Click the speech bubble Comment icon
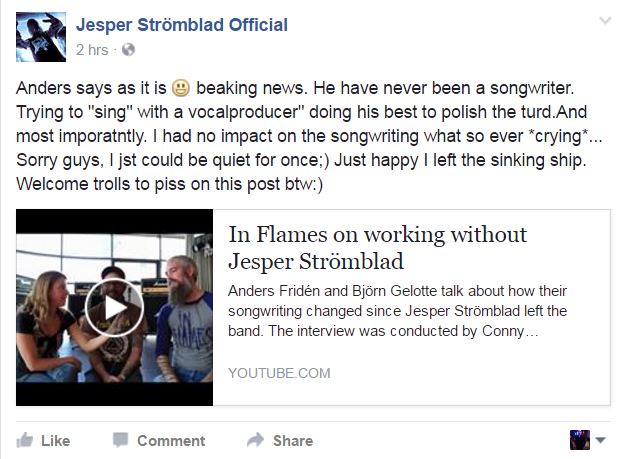This screenshot has height=459, width=625. pyautogui.click(x=121, y=439)
